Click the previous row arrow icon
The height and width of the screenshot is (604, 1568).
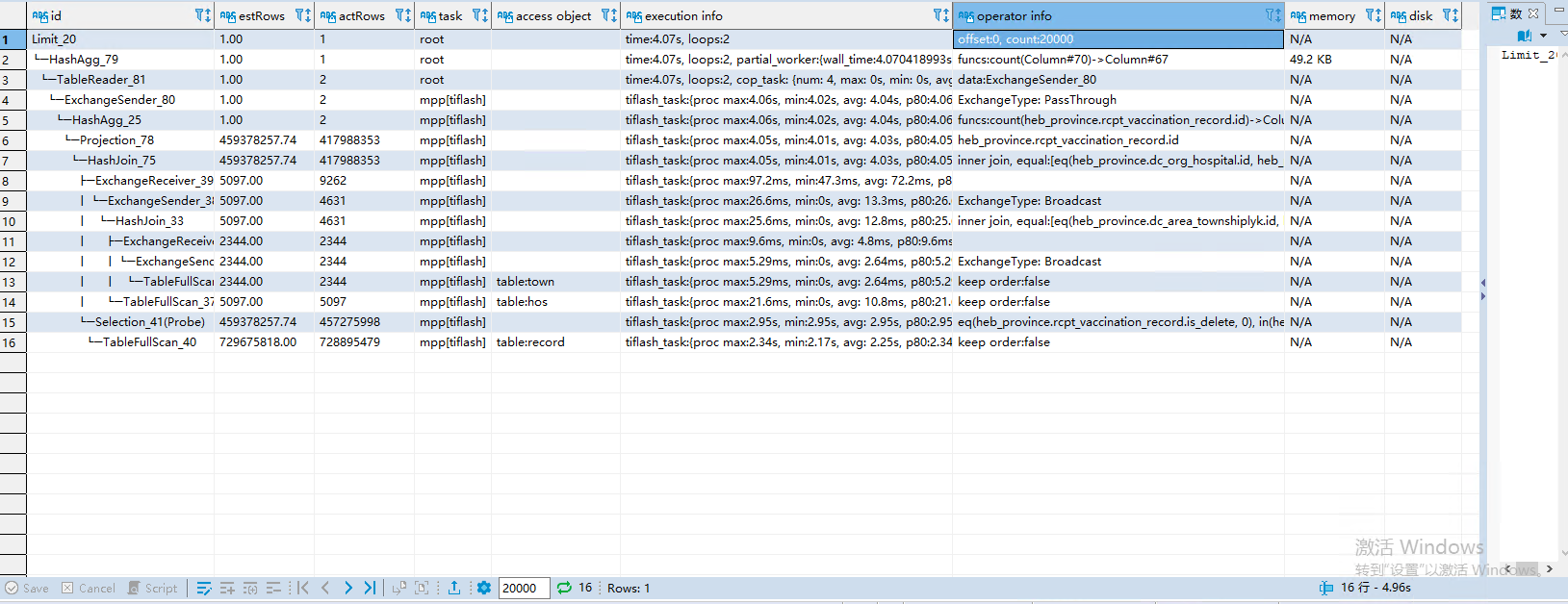tap(325, 588)
